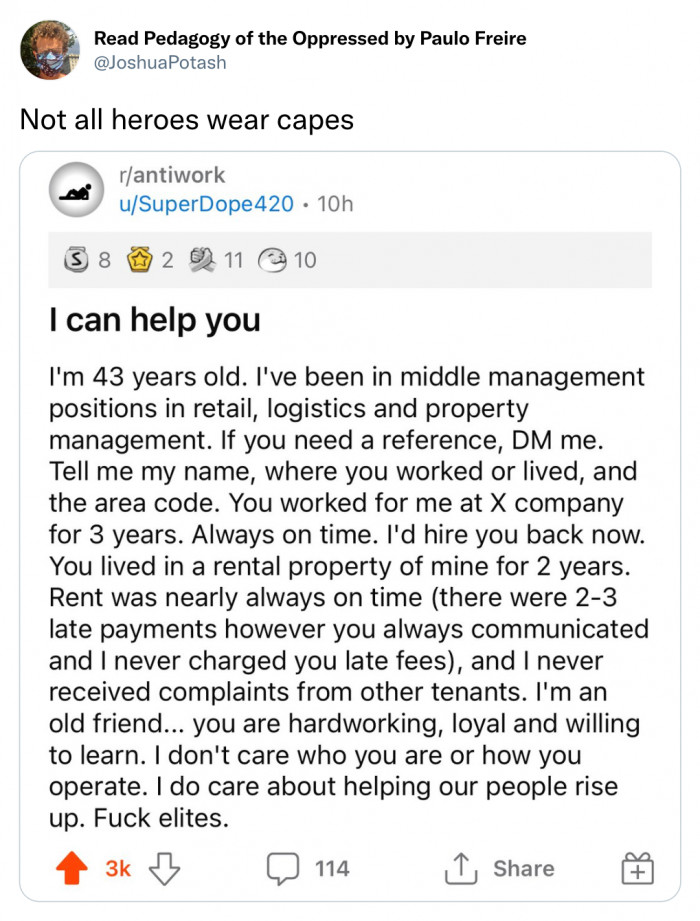Downvote the post
The width and height of the screenshot is (700, 921).
click(x=160, y=866)
